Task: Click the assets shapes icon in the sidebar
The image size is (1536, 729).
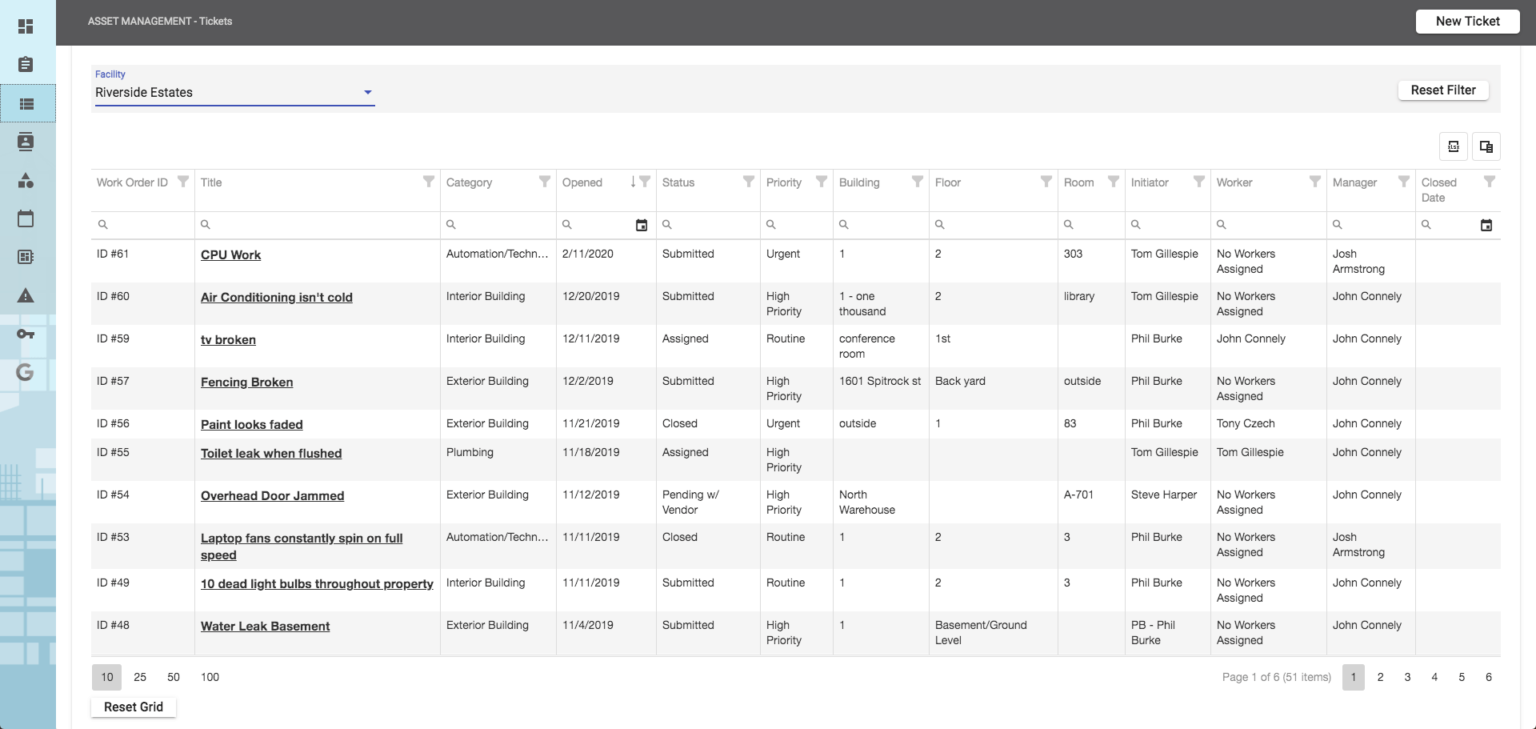Action: (25, 180)
